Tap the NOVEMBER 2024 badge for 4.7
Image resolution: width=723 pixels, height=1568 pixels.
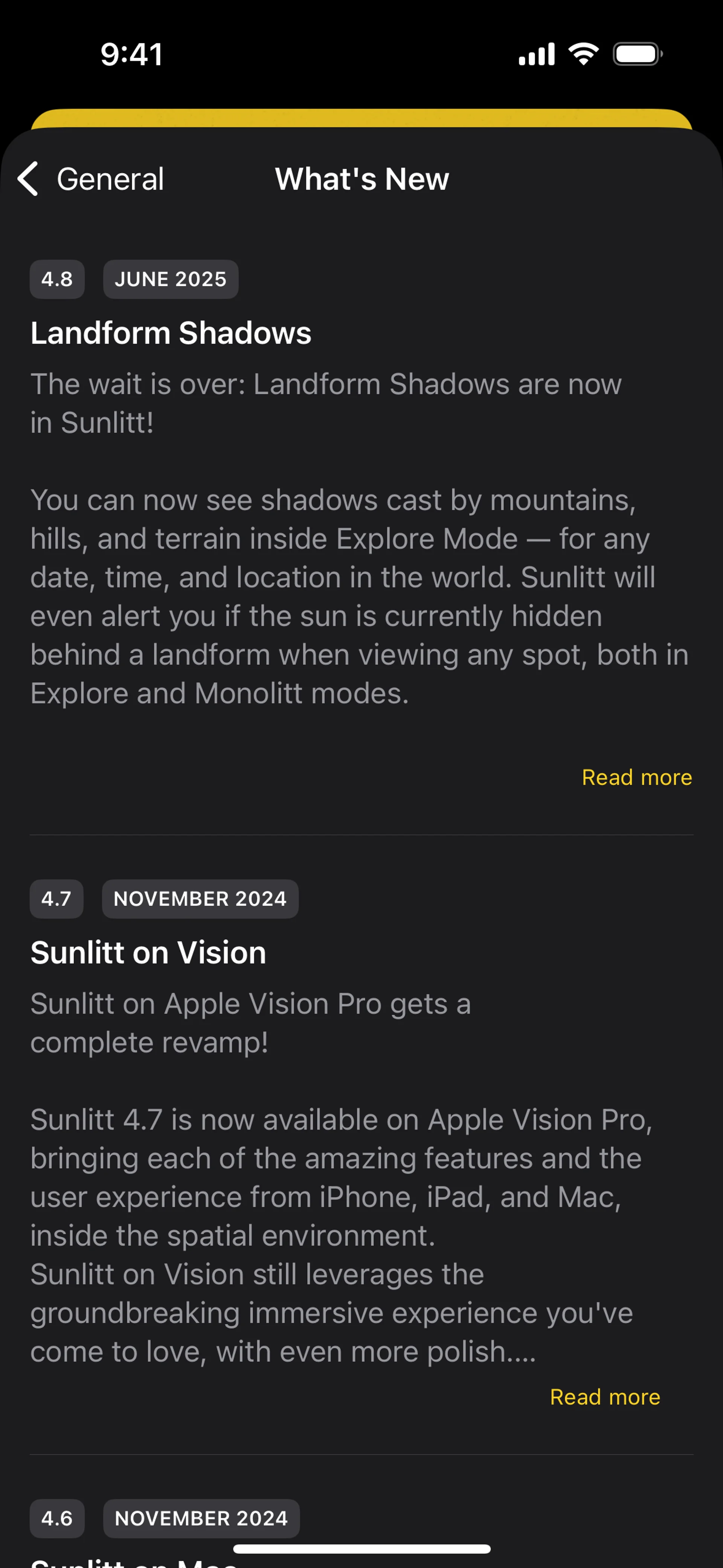point(200,899)
